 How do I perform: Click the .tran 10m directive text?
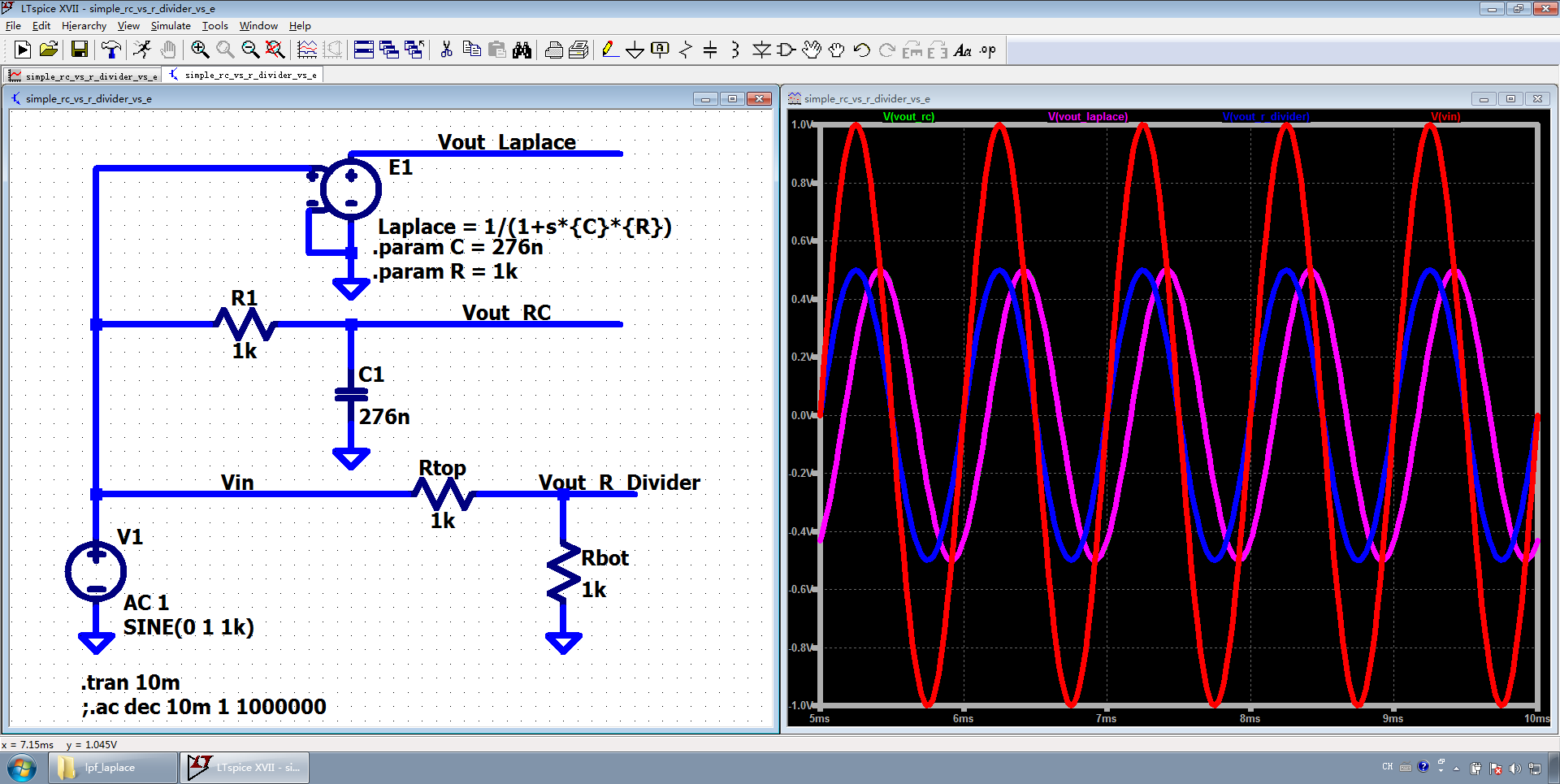(130, 682)
